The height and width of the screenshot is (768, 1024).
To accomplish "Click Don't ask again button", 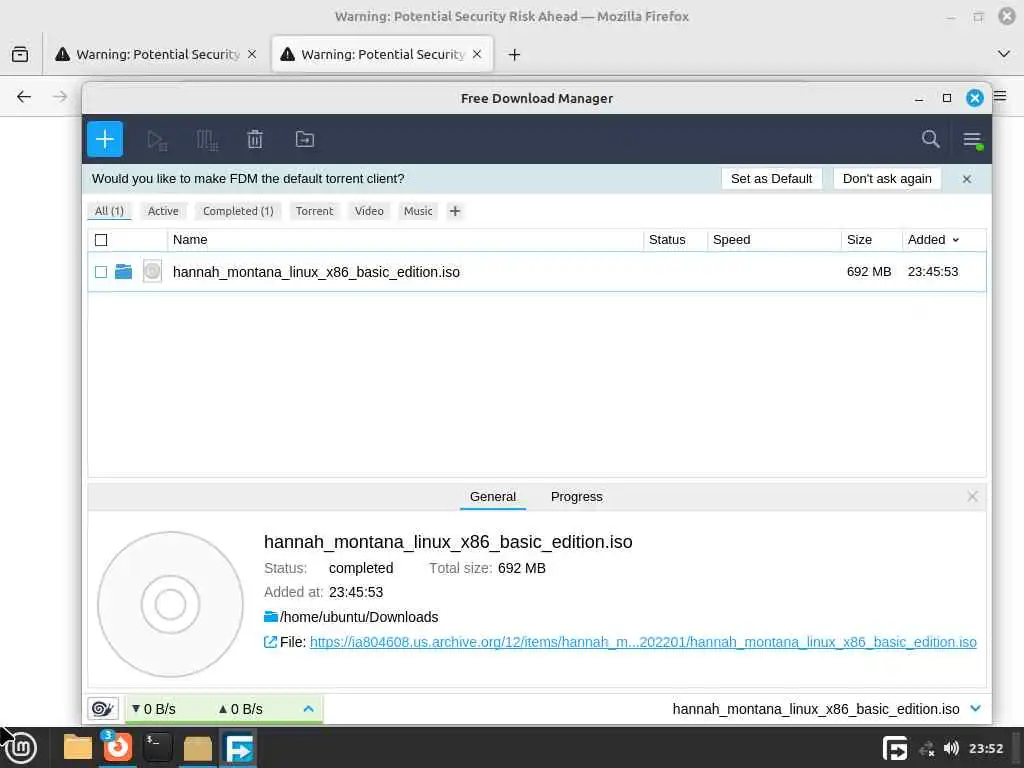I will tap(887, 179).
